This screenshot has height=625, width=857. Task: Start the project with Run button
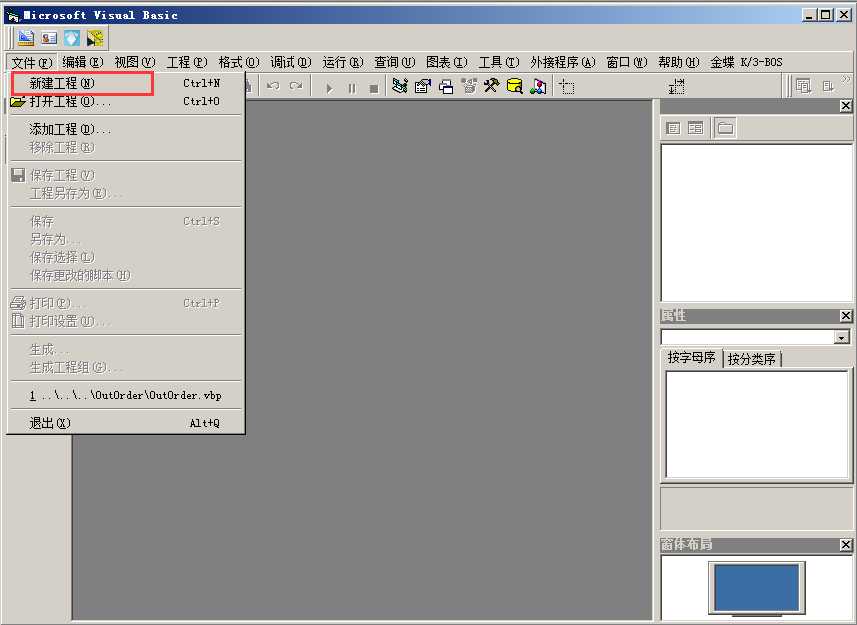coord(329,87)
